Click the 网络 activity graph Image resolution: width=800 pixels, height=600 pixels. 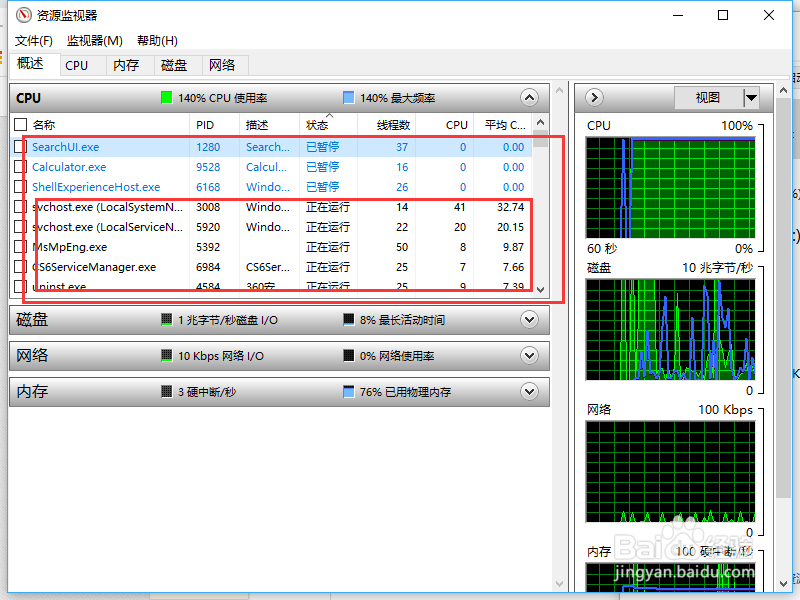[670, 472]
